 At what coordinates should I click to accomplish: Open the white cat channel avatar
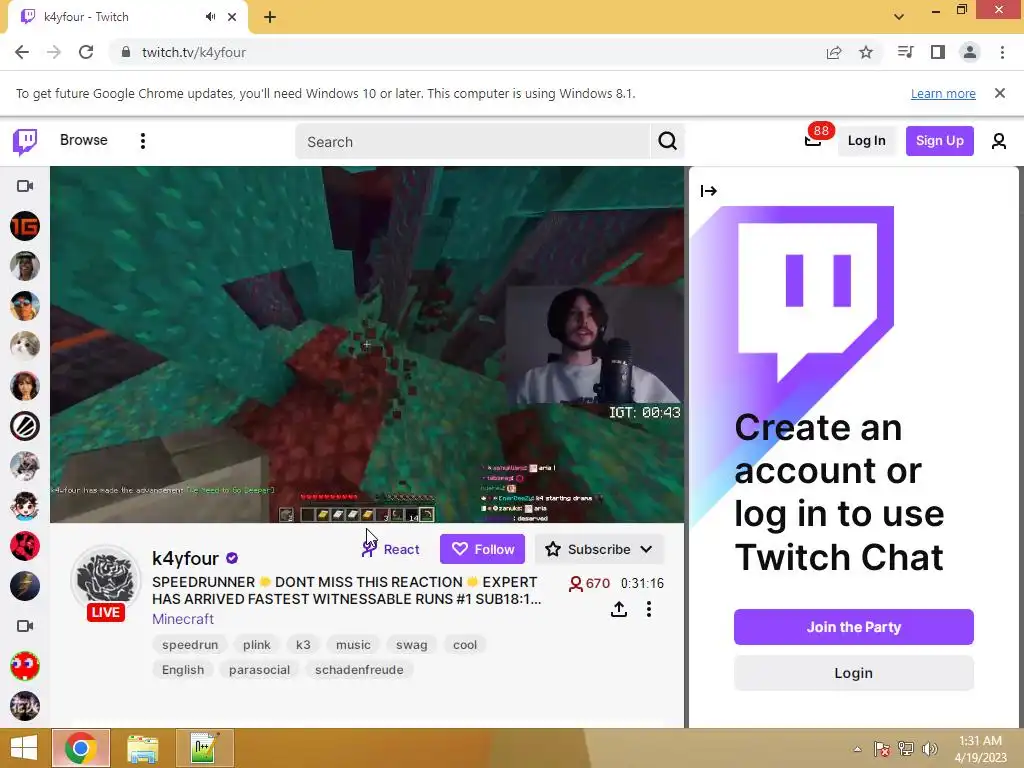coord(25,346)
